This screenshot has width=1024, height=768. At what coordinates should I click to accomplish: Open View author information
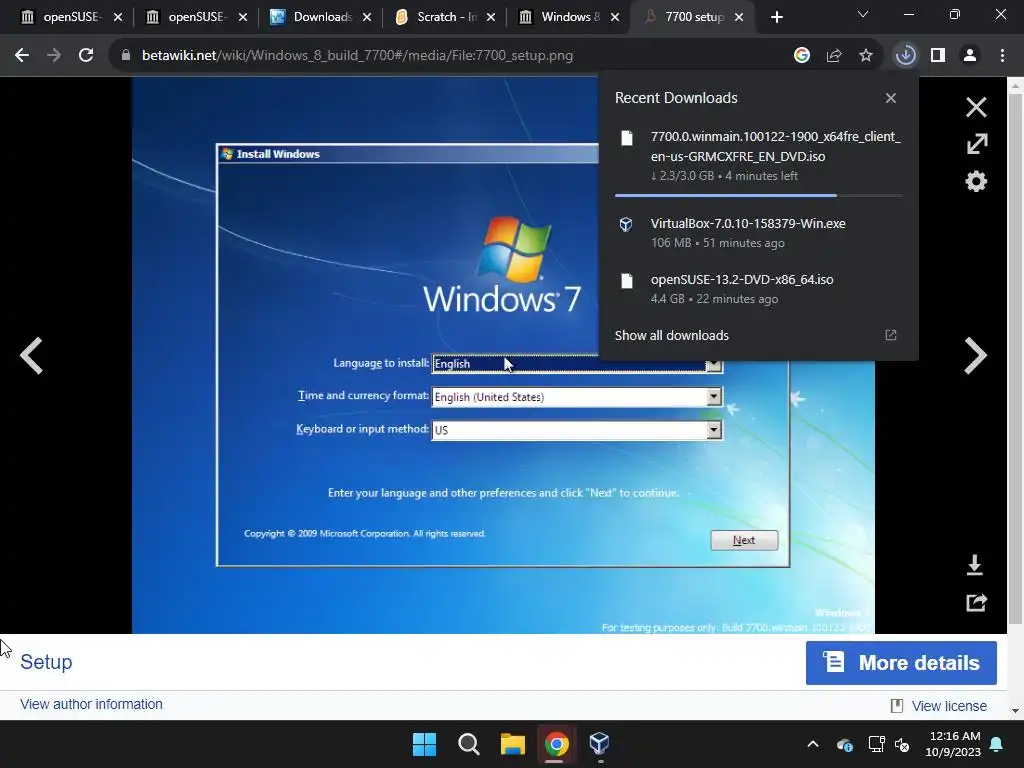click(91, 704)
